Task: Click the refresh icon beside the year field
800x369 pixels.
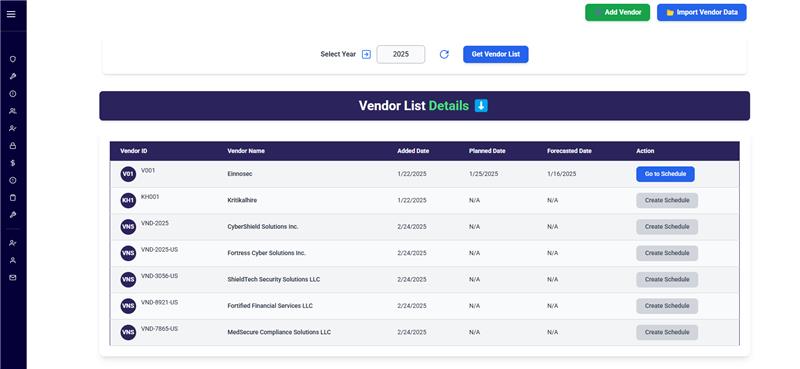Action: (x=444, y=55)
